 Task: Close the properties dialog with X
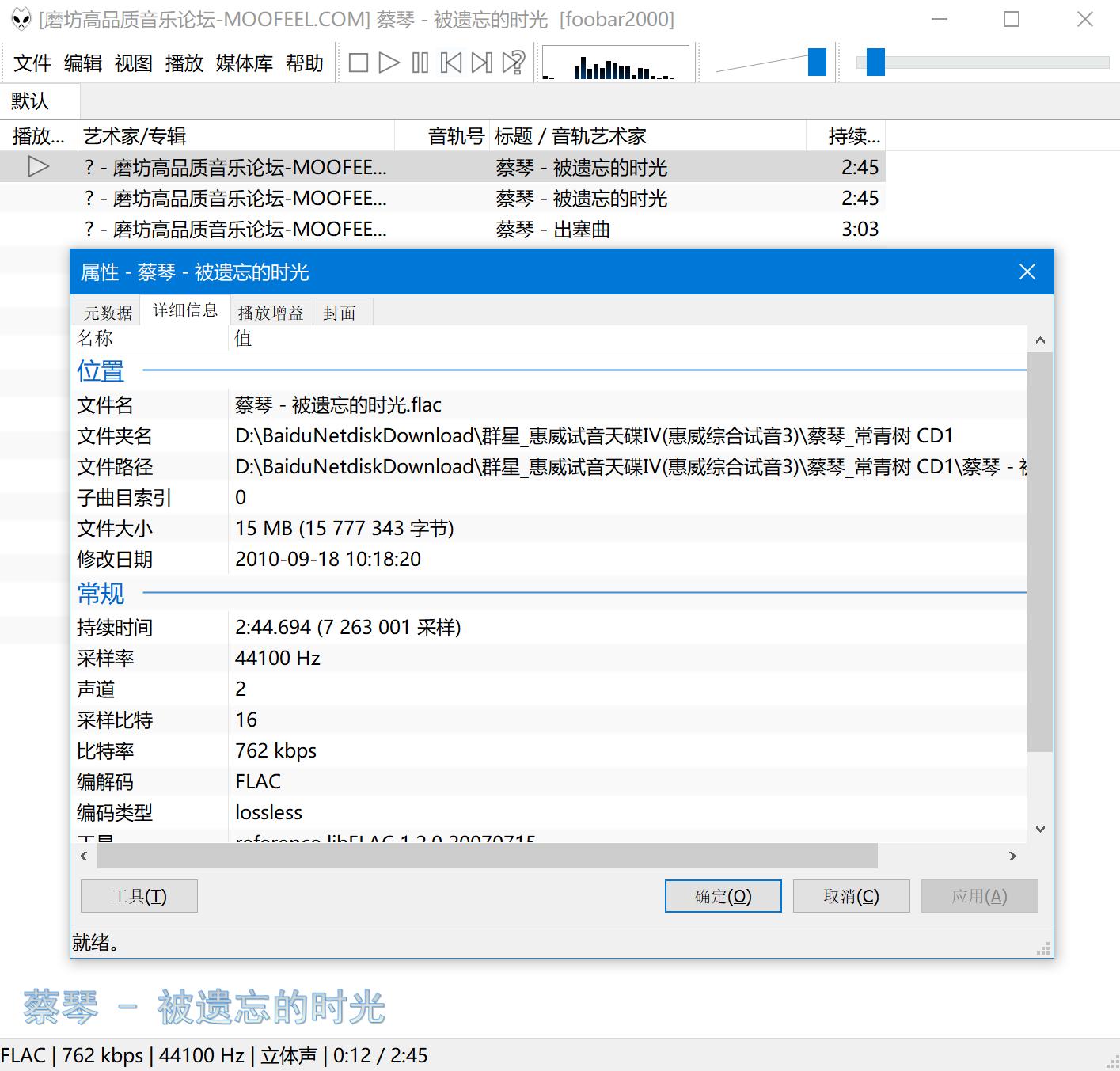pos(1027,272)
